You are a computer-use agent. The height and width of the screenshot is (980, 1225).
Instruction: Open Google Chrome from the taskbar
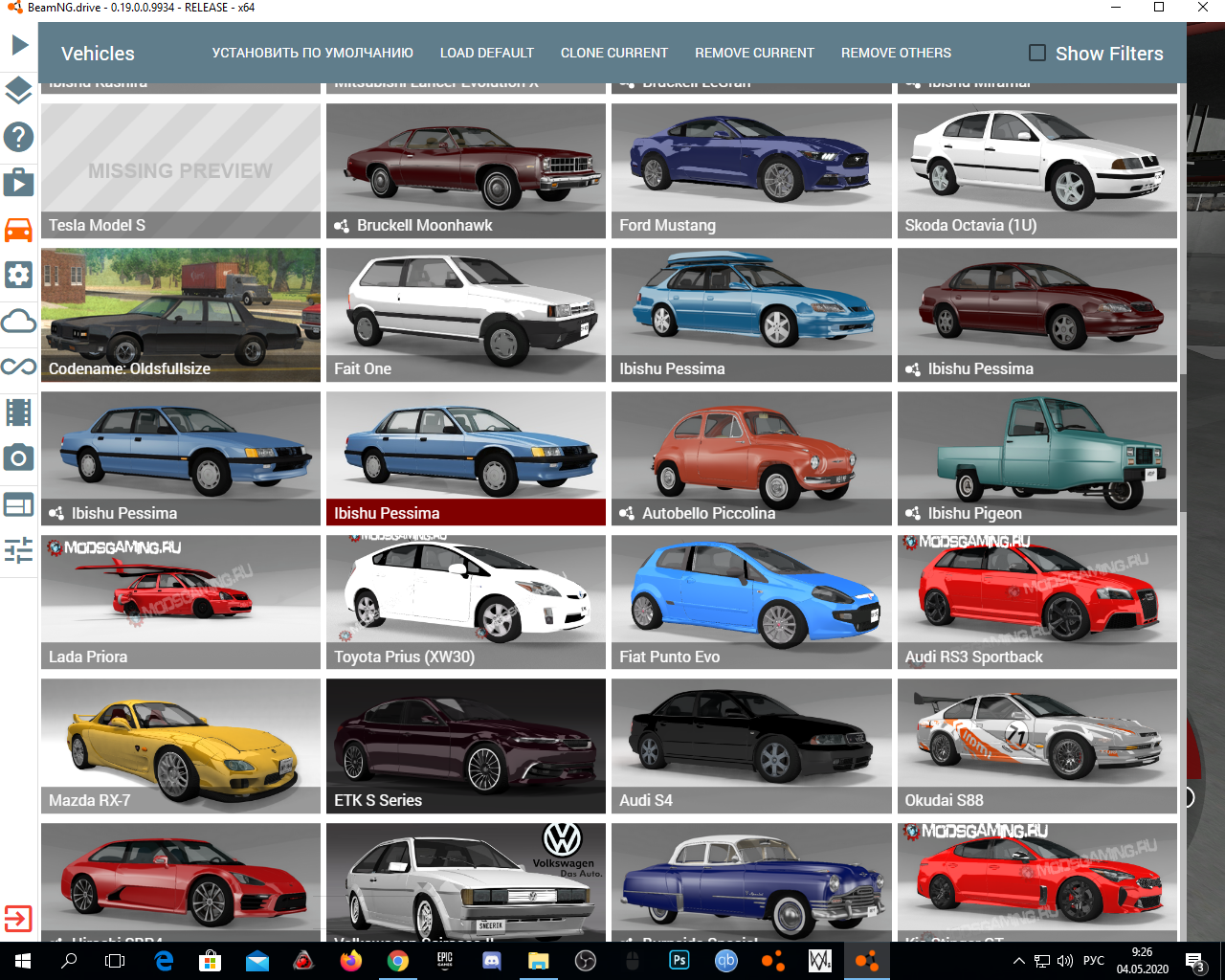pos(398,961)
